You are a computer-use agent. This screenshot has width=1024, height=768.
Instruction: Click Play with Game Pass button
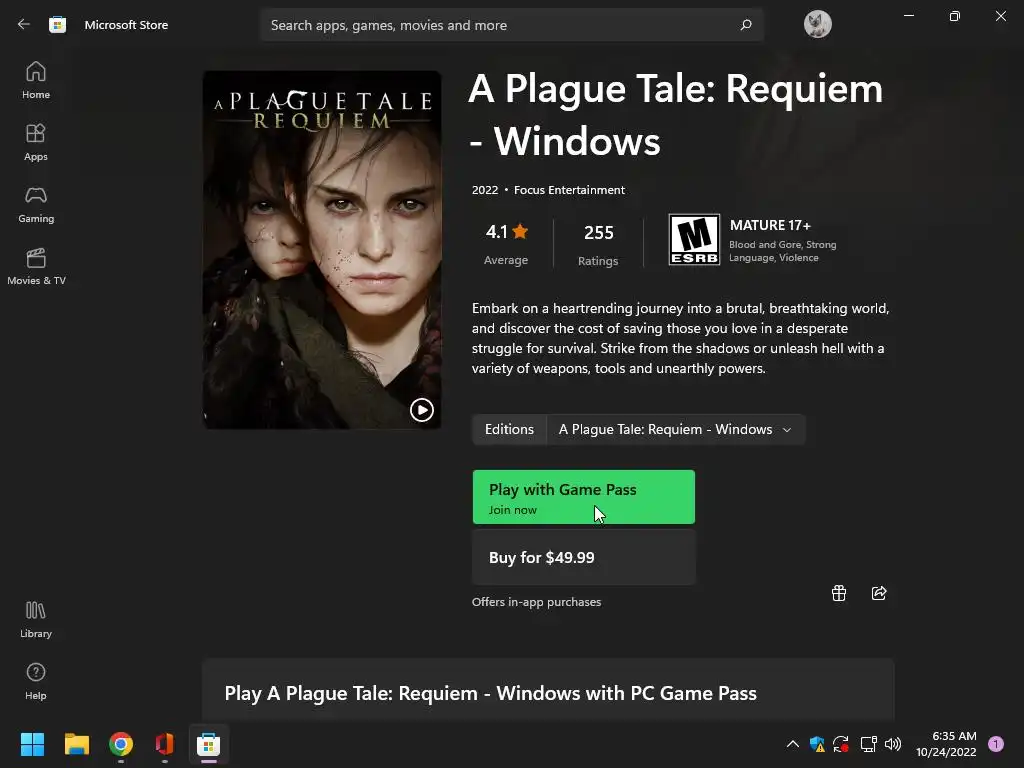[584, 497]
